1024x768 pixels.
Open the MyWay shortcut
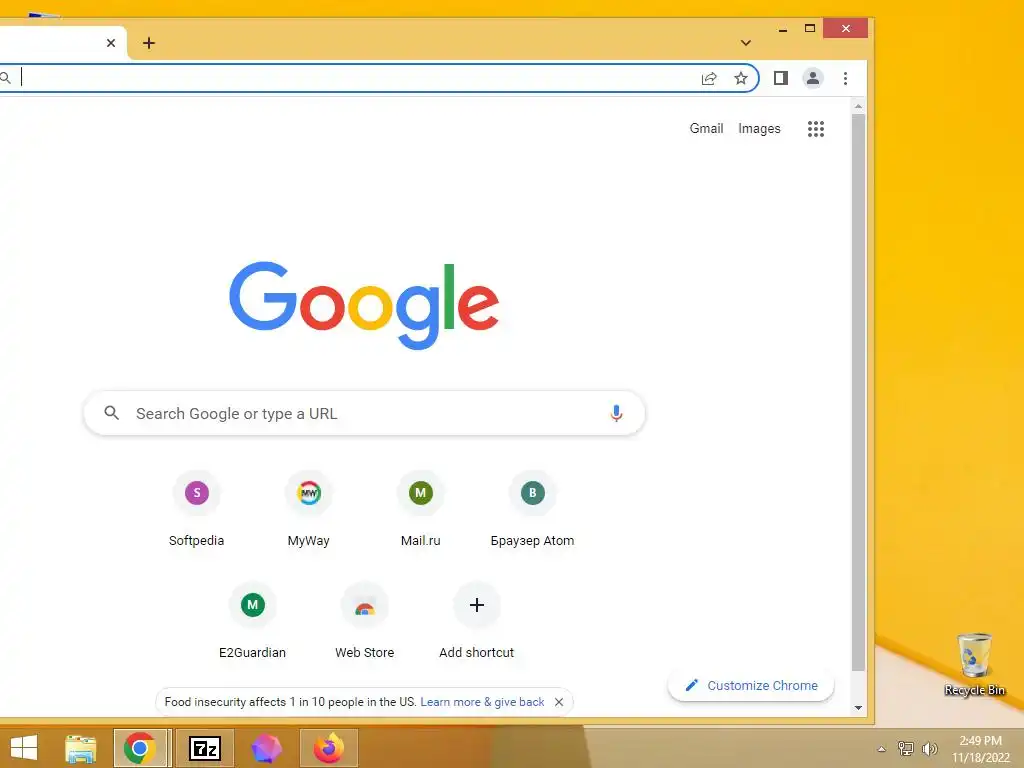tap(309, 511)
